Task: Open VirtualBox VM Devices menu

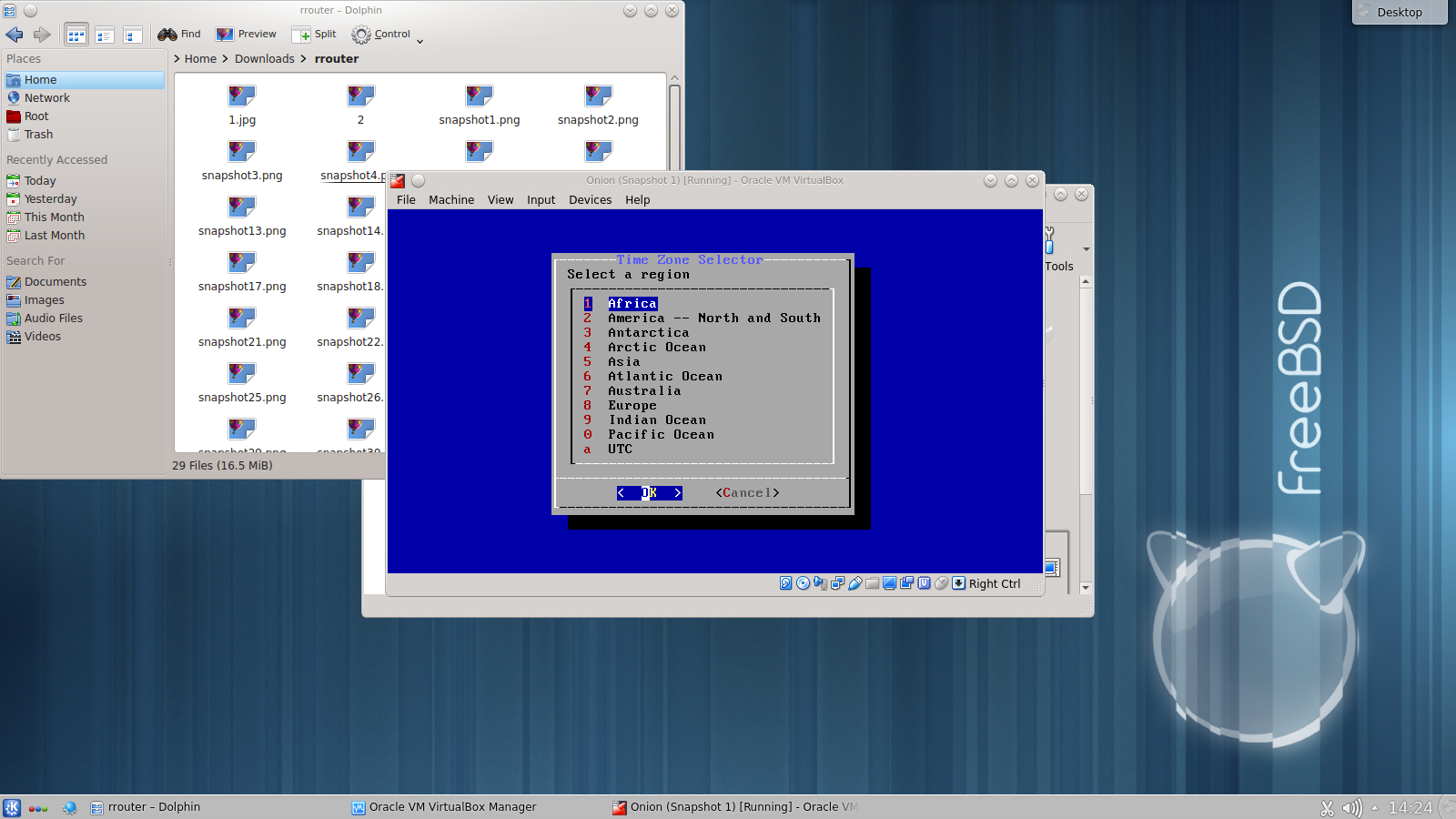Action: click(590, 200)
